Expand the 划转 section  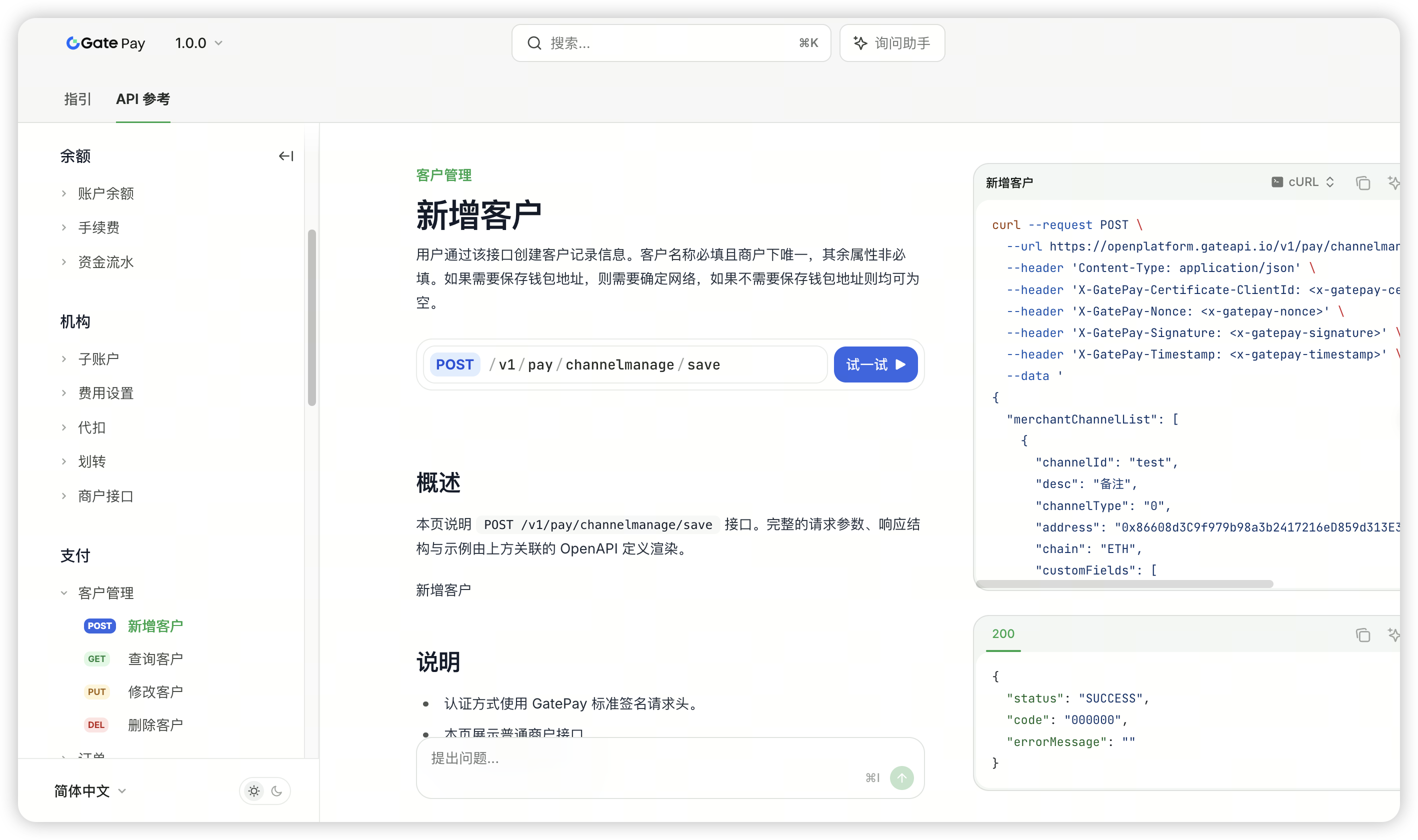click(91, 462)
